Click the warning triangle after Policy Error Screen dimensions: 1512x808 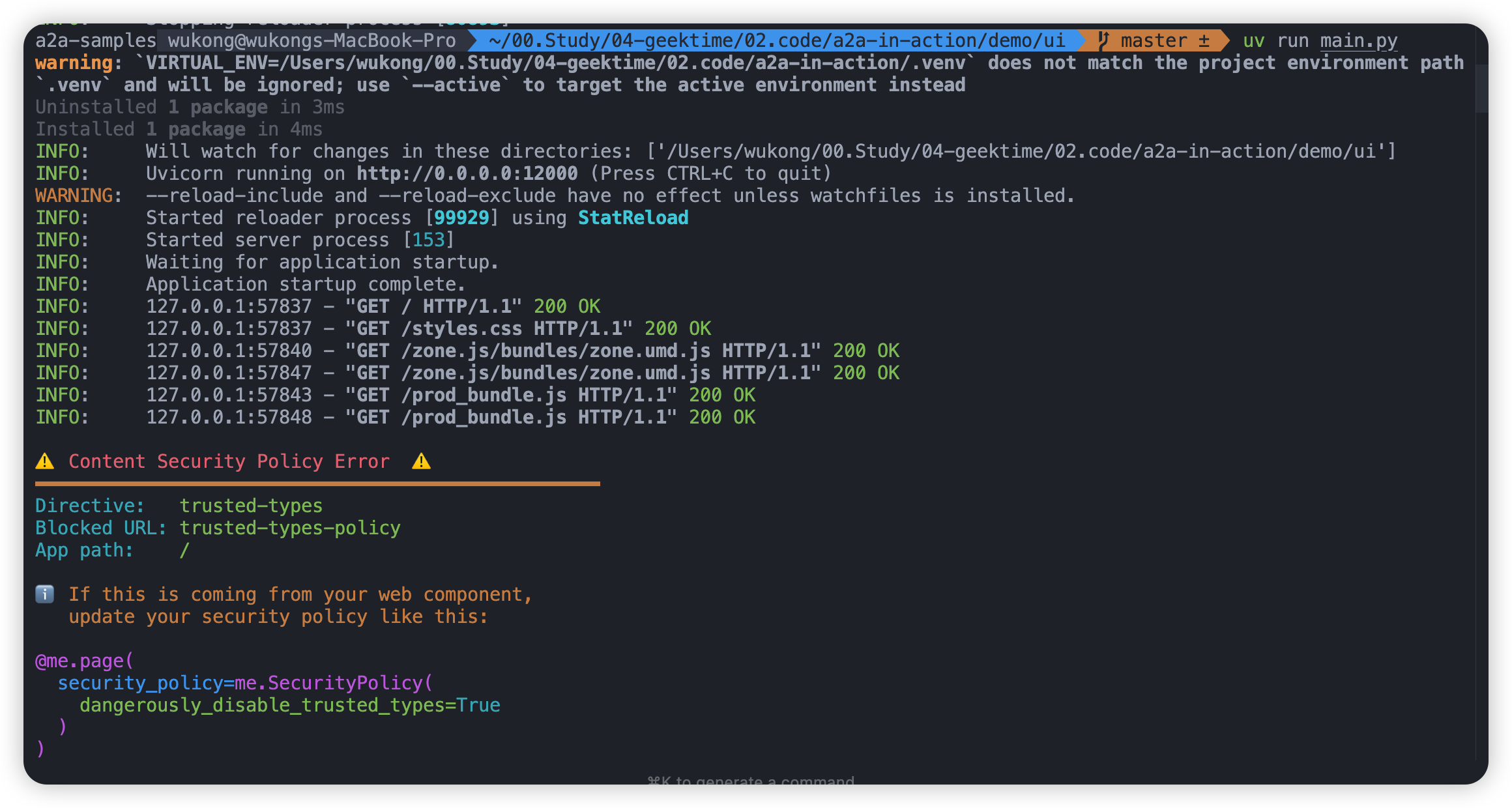pyautogui.click(x=421, y=461)
